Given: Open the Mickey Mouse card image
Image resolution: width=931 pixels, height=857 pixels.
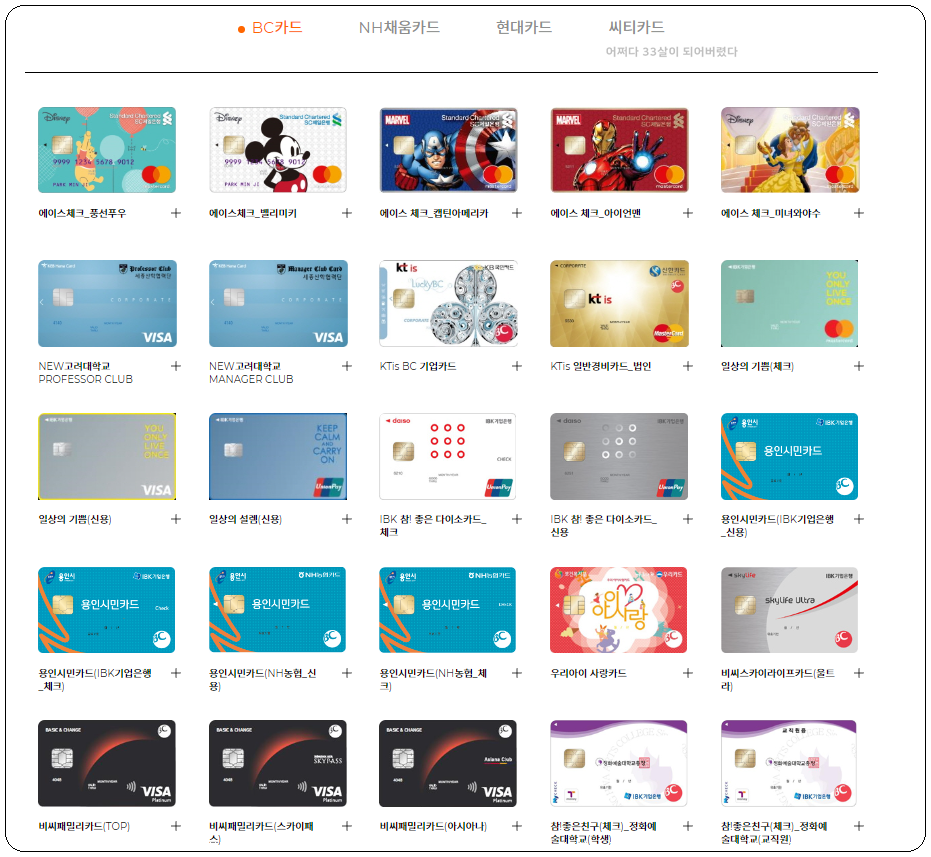Looking at the screenshot, I should 277,150.
